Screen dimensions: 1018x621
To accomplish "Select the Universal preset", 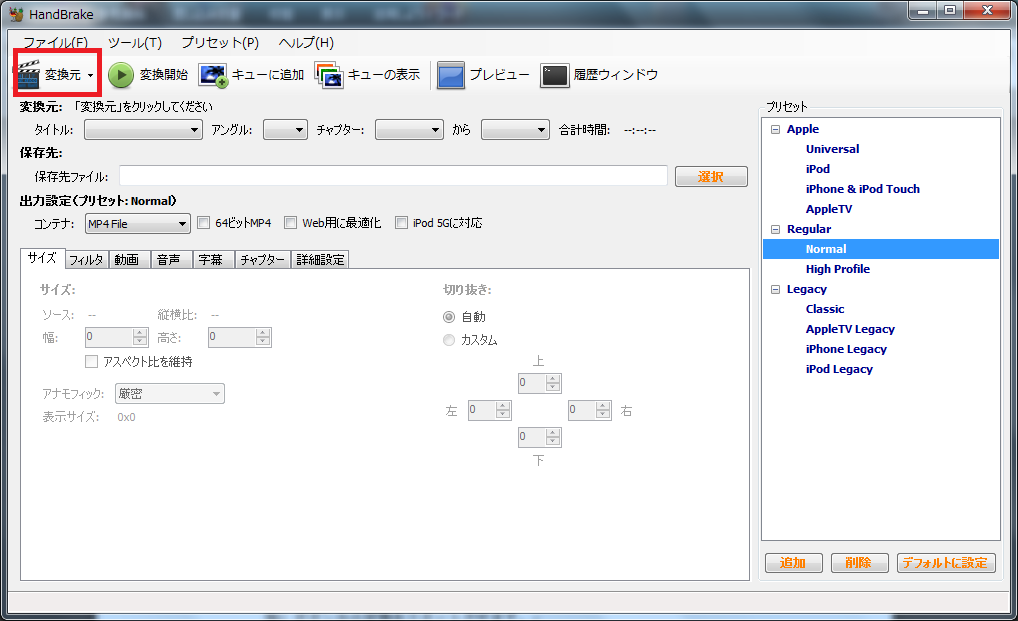I will 832,149.
